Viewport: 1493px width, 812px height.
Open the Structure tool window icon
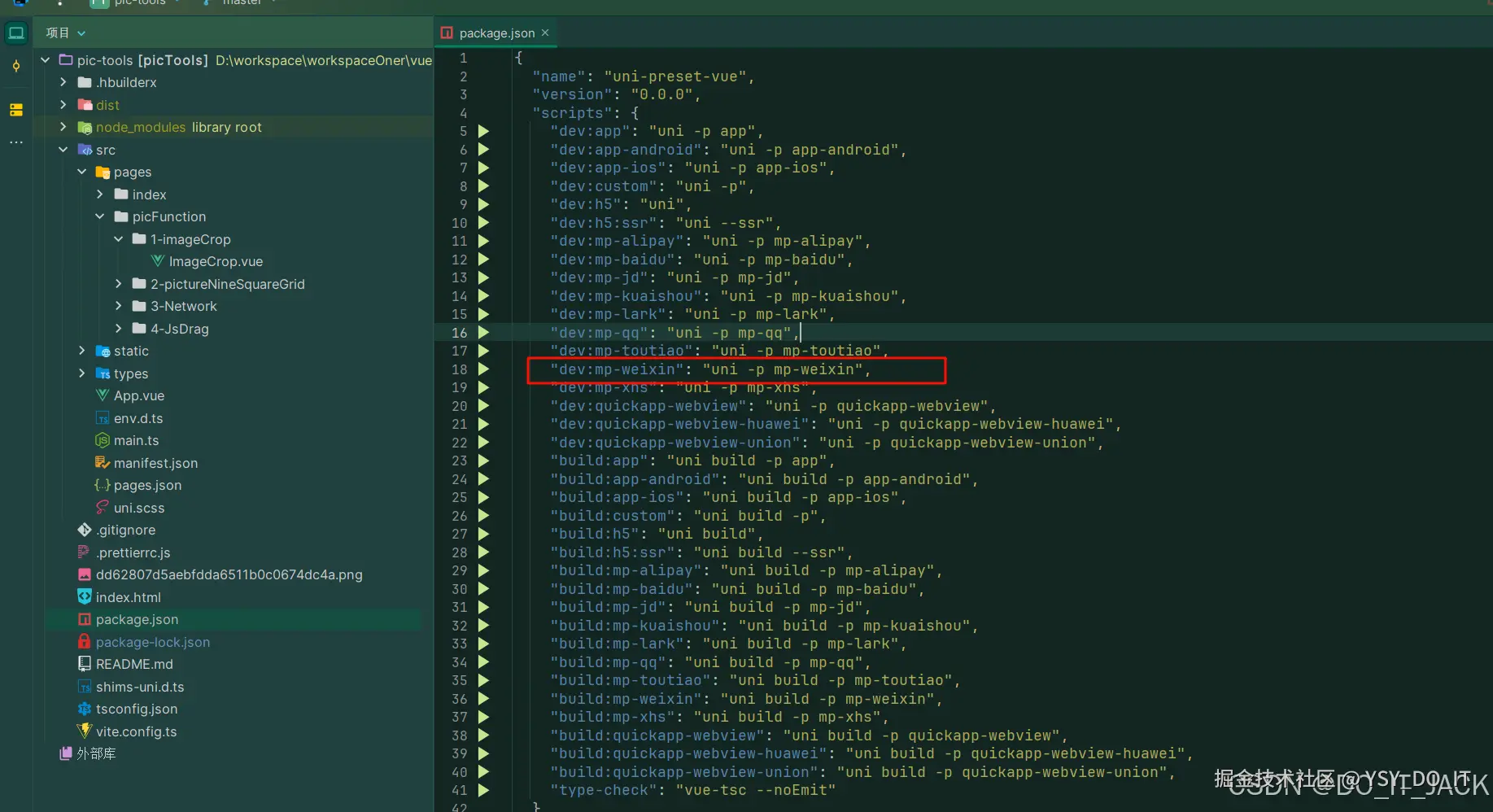pyautogui.click(x=16, y=110)
